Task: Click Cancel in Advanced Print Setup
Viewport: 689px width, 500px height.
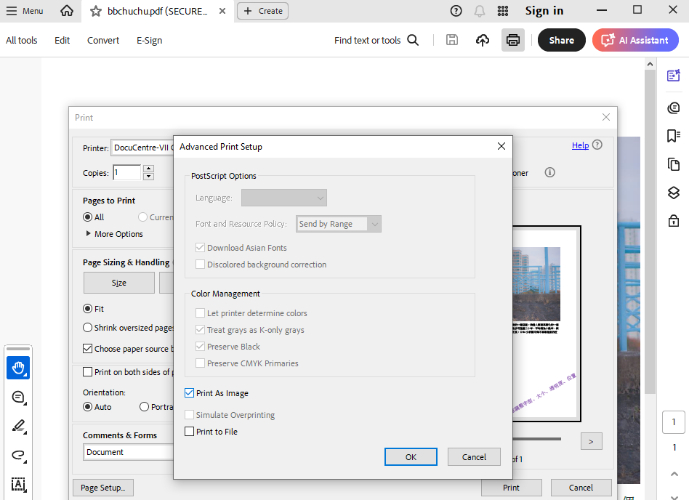Action: 474,457
